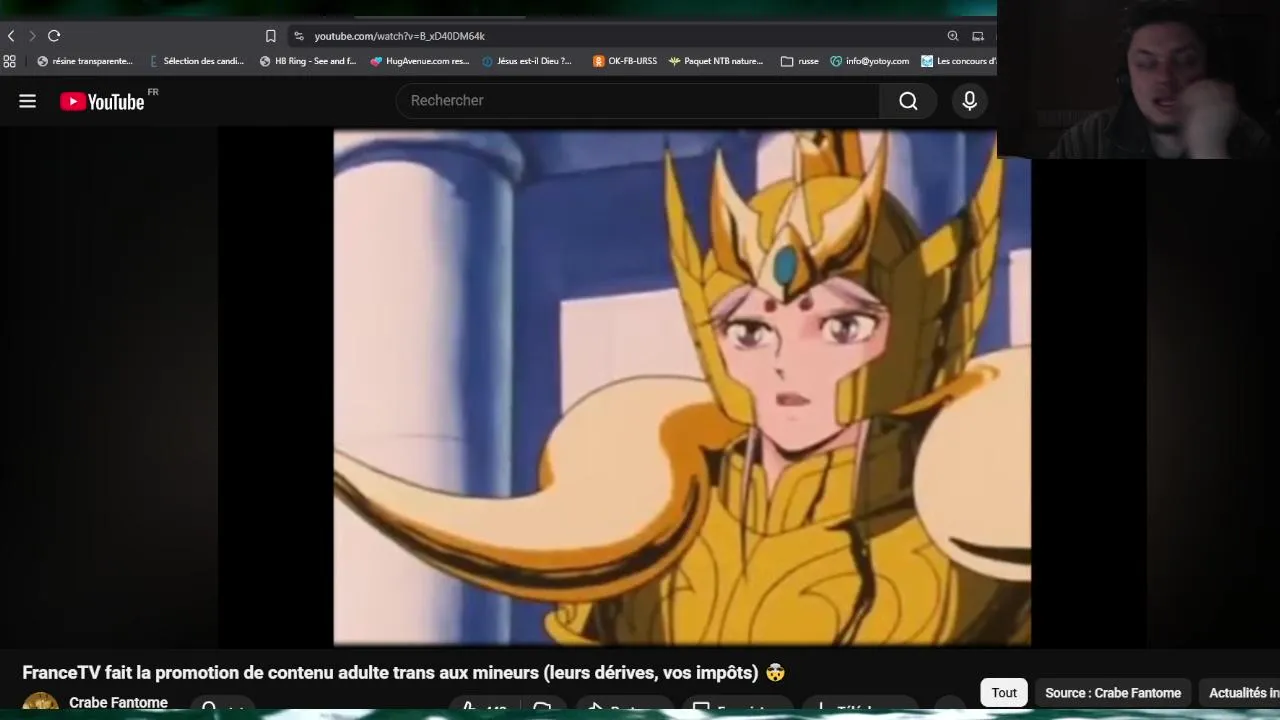Open the 'HugAvenue.com res...' bookmark
Viewport: 1280px width, 720px height.
tap(420, 61)
